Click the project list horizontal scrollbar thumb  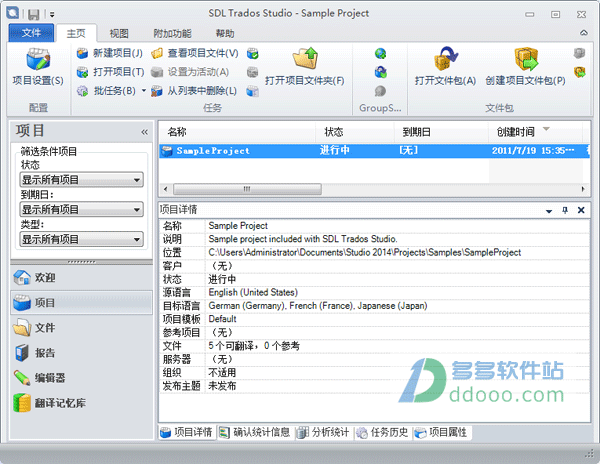tap(247, 189)
